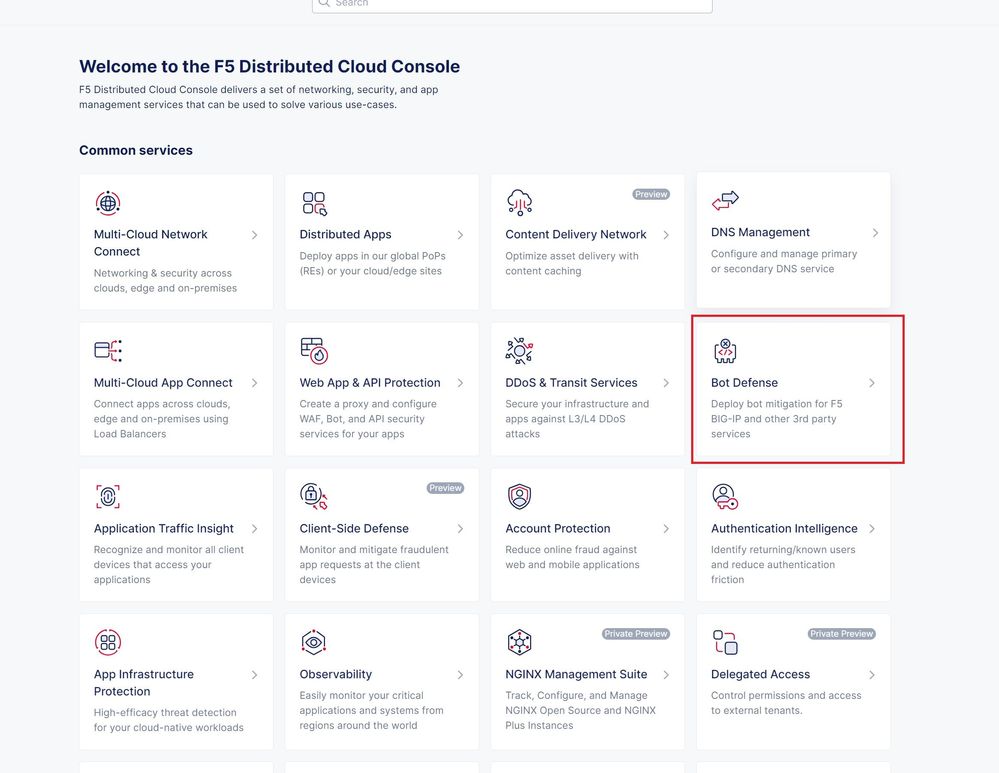Click the Private Preview badge on Delegated Access
The image size is (999, 773).
[x=841, y=634]
